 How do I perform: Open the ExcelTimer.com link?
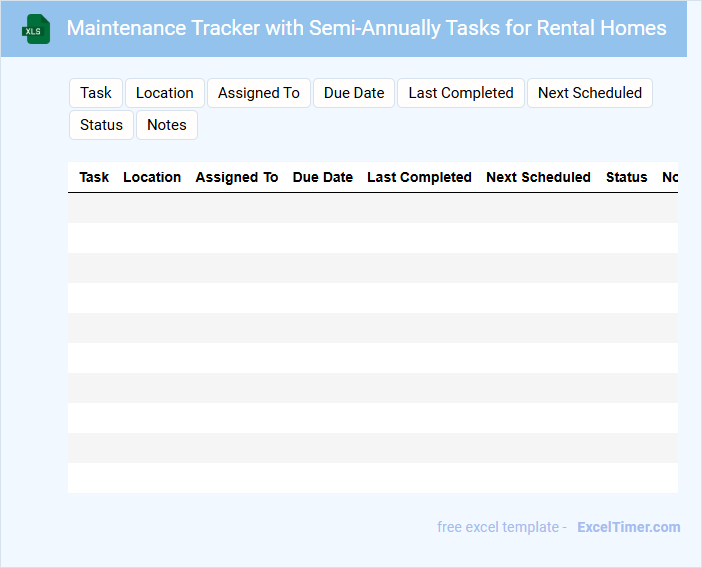[x=628, y=527]
